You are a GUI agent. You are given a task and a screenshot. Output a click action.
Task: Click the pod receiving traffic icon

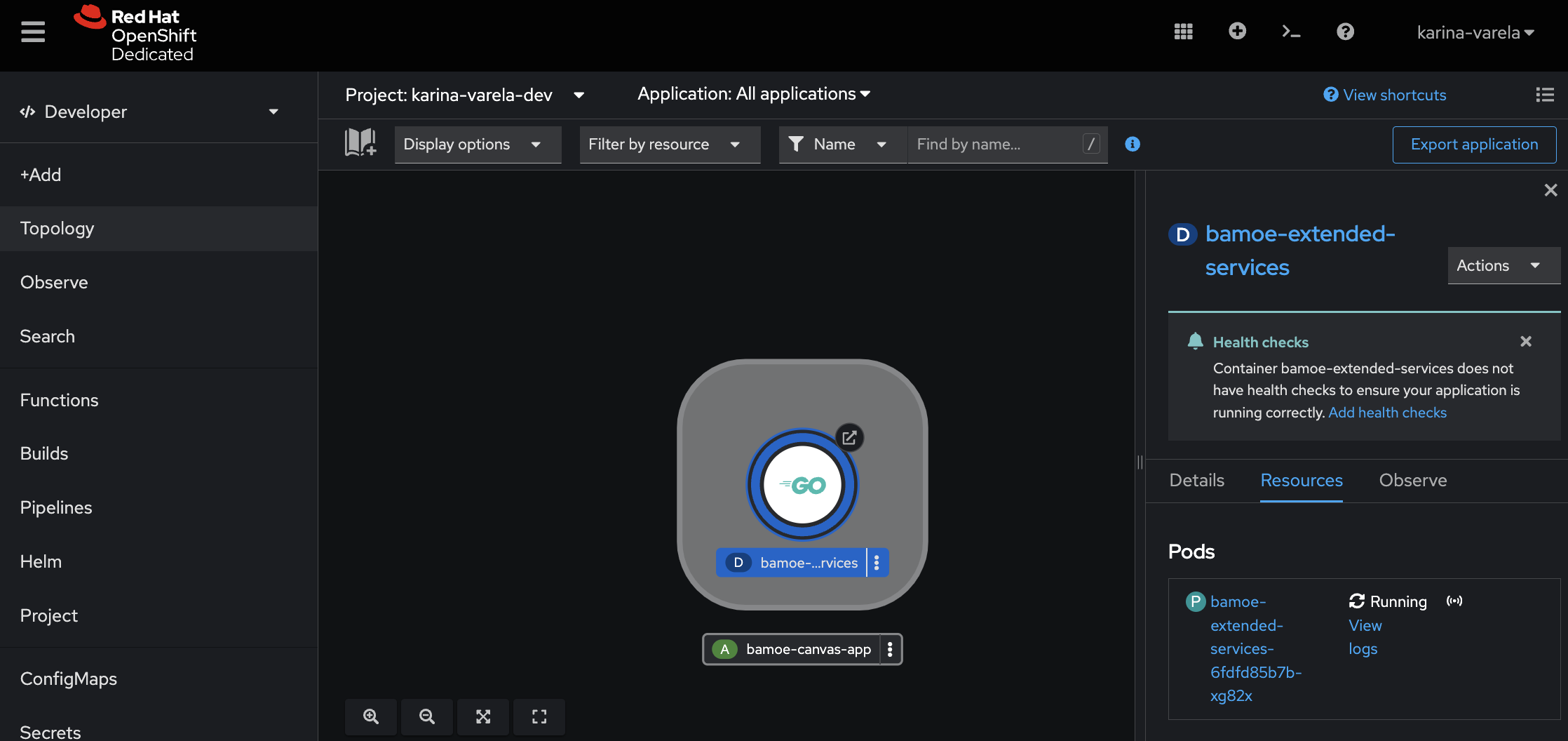pos(1454,601)
